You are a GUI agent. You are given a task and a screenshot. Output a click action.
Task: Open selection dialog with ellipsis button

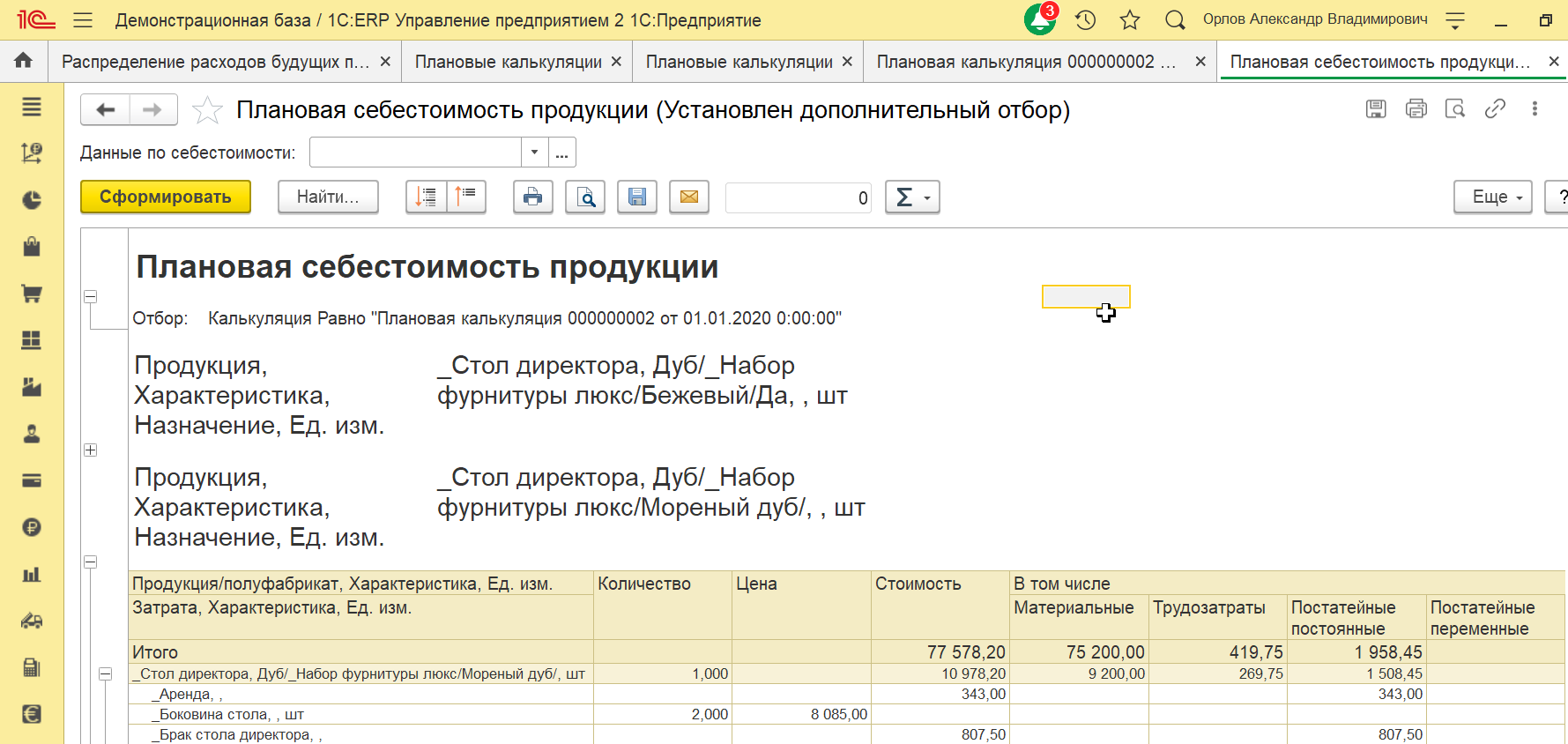pos(562,153)
